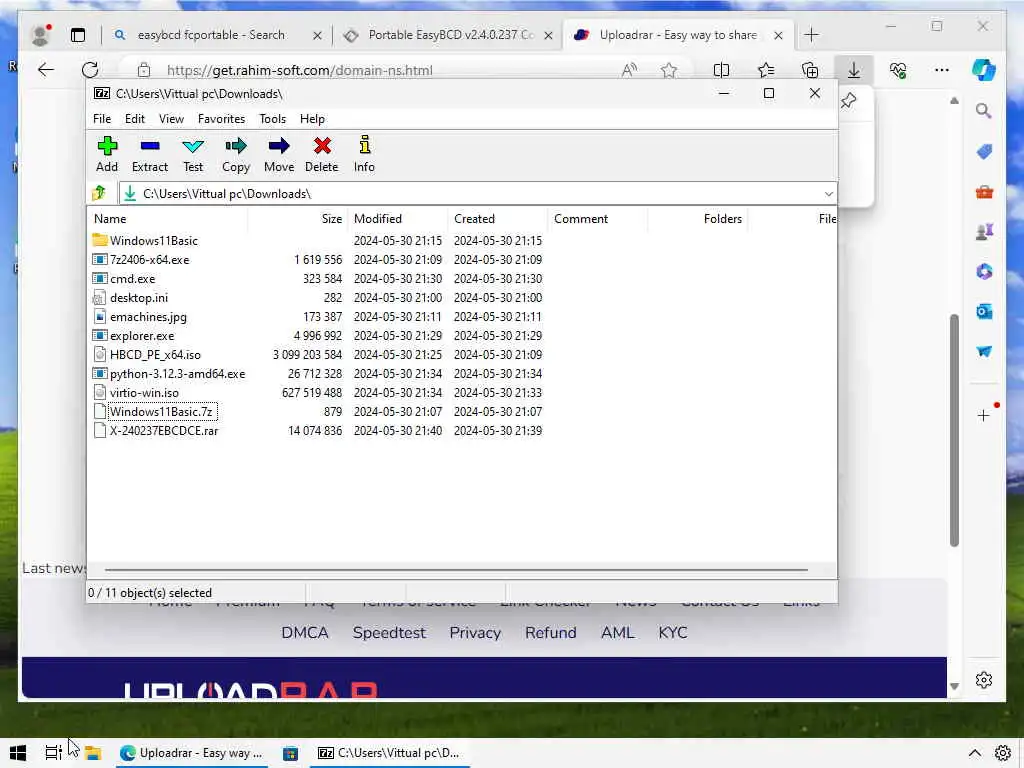
Task: Open the Copilot icon in Edge
Action: pos(984,70)
